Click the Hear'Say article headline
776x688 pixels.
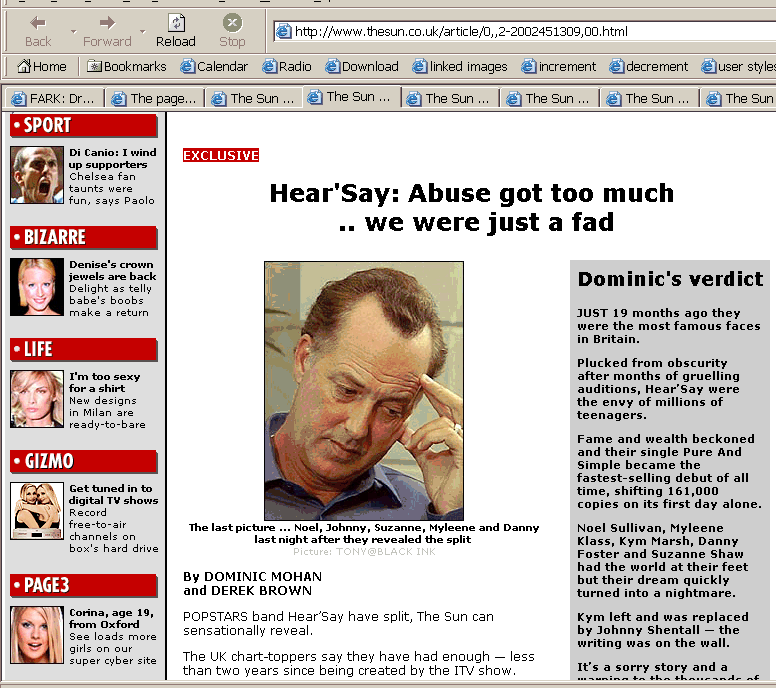472,207
